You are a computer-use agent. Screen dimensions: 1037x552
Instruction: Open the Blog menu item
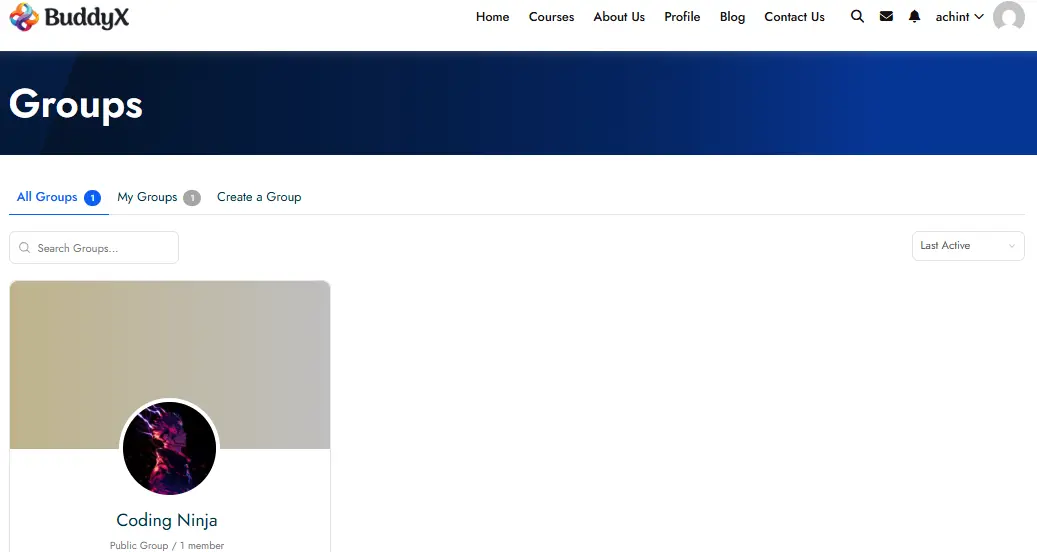pyautogui.click(x=732, y=17)
